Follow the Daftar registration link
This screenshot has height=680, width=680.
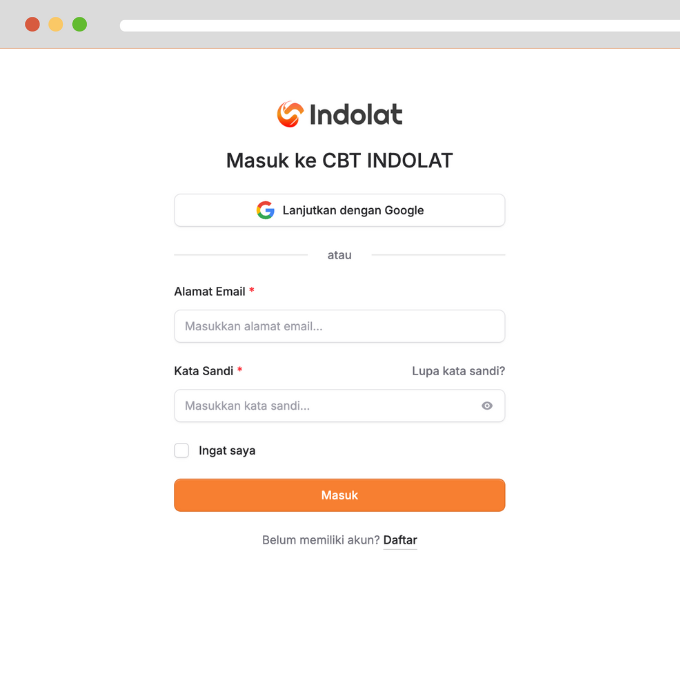coord(400,540)
